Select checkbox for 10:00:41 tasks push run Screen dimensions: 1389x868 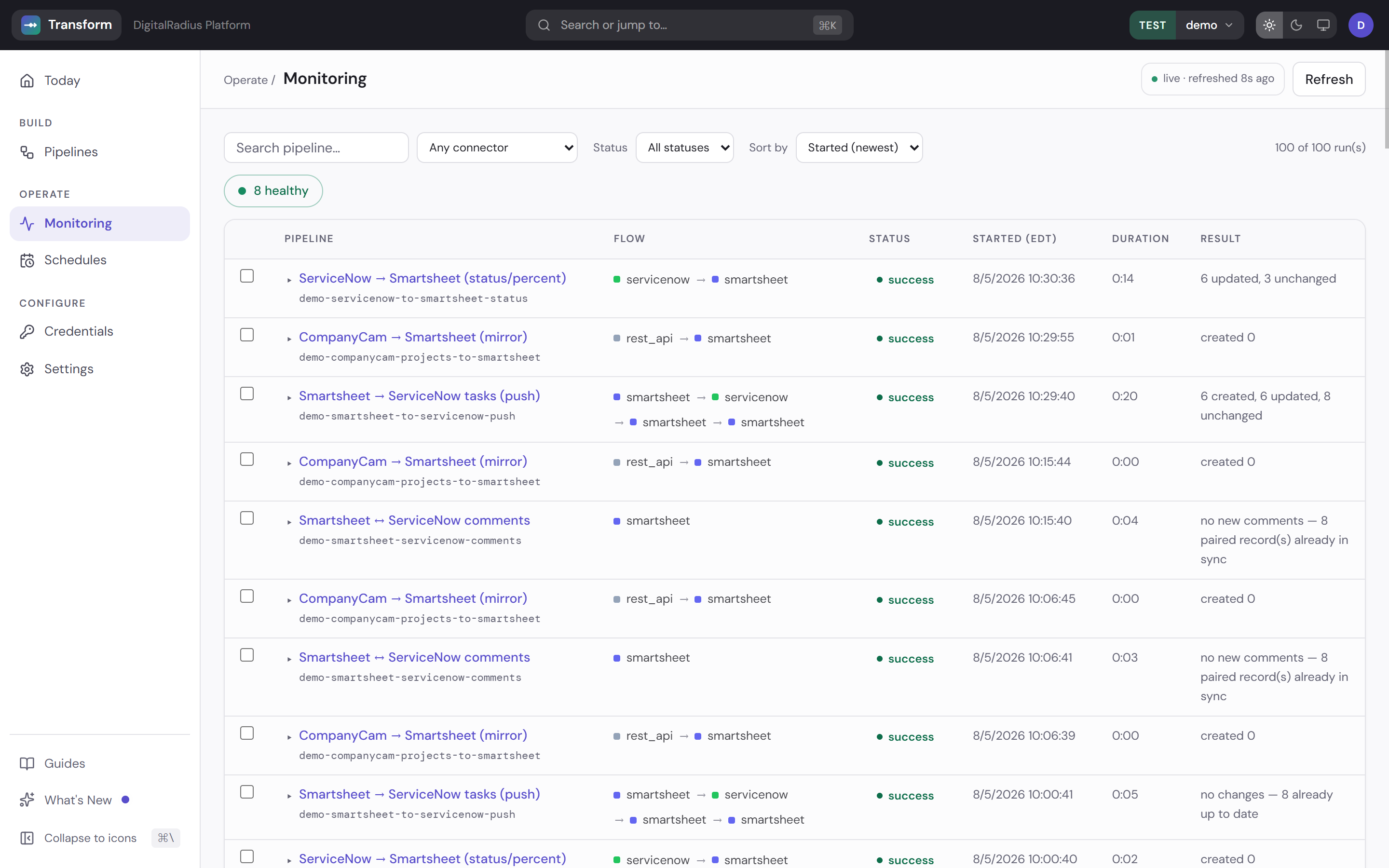click(247, 792)
